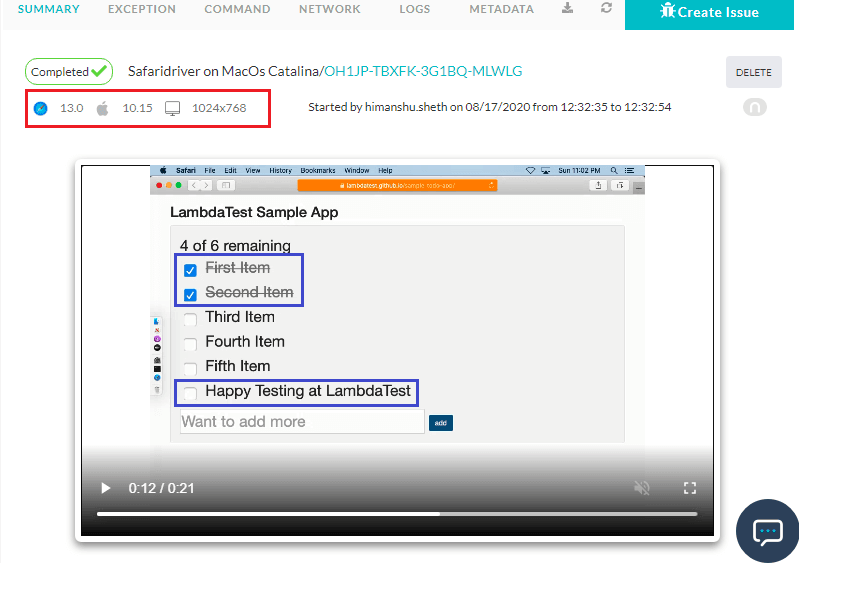Select the Safari browser version icon
This screenshot has width=864, height=600.
40,107
